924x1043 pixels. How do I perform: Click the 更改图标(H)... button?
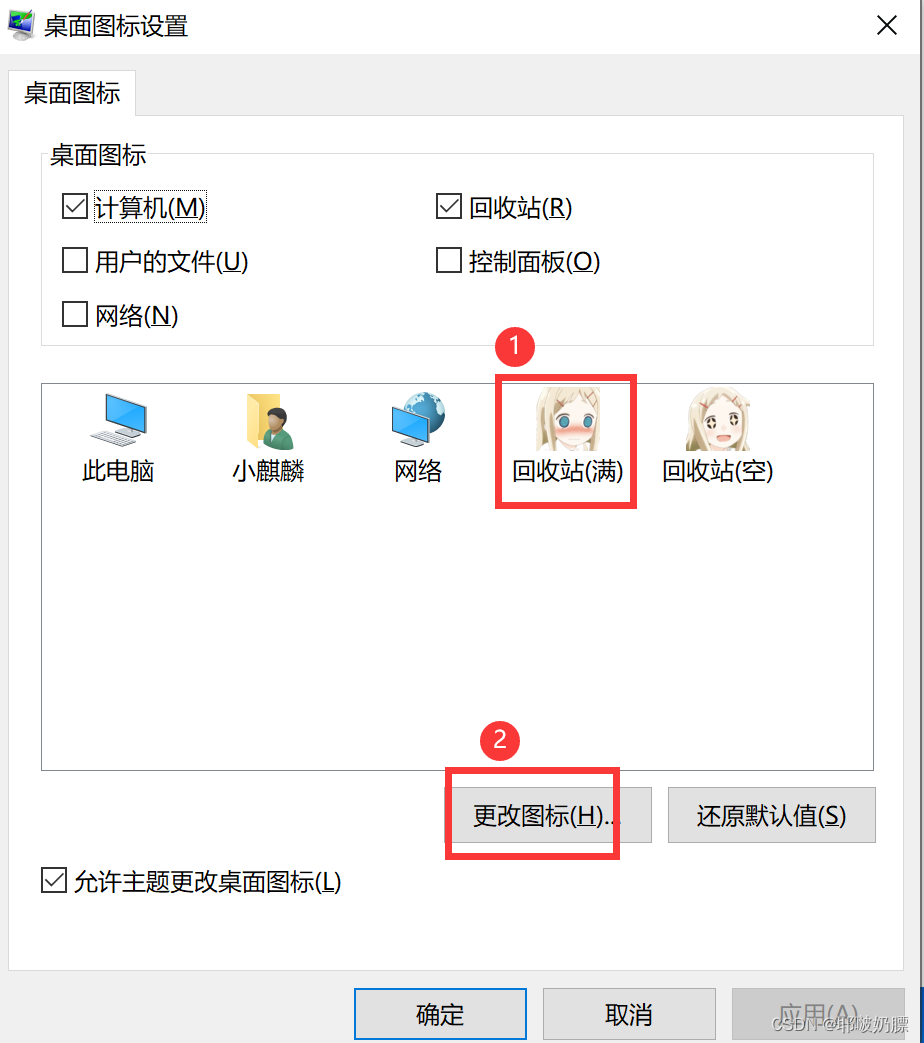pos(548,816)
